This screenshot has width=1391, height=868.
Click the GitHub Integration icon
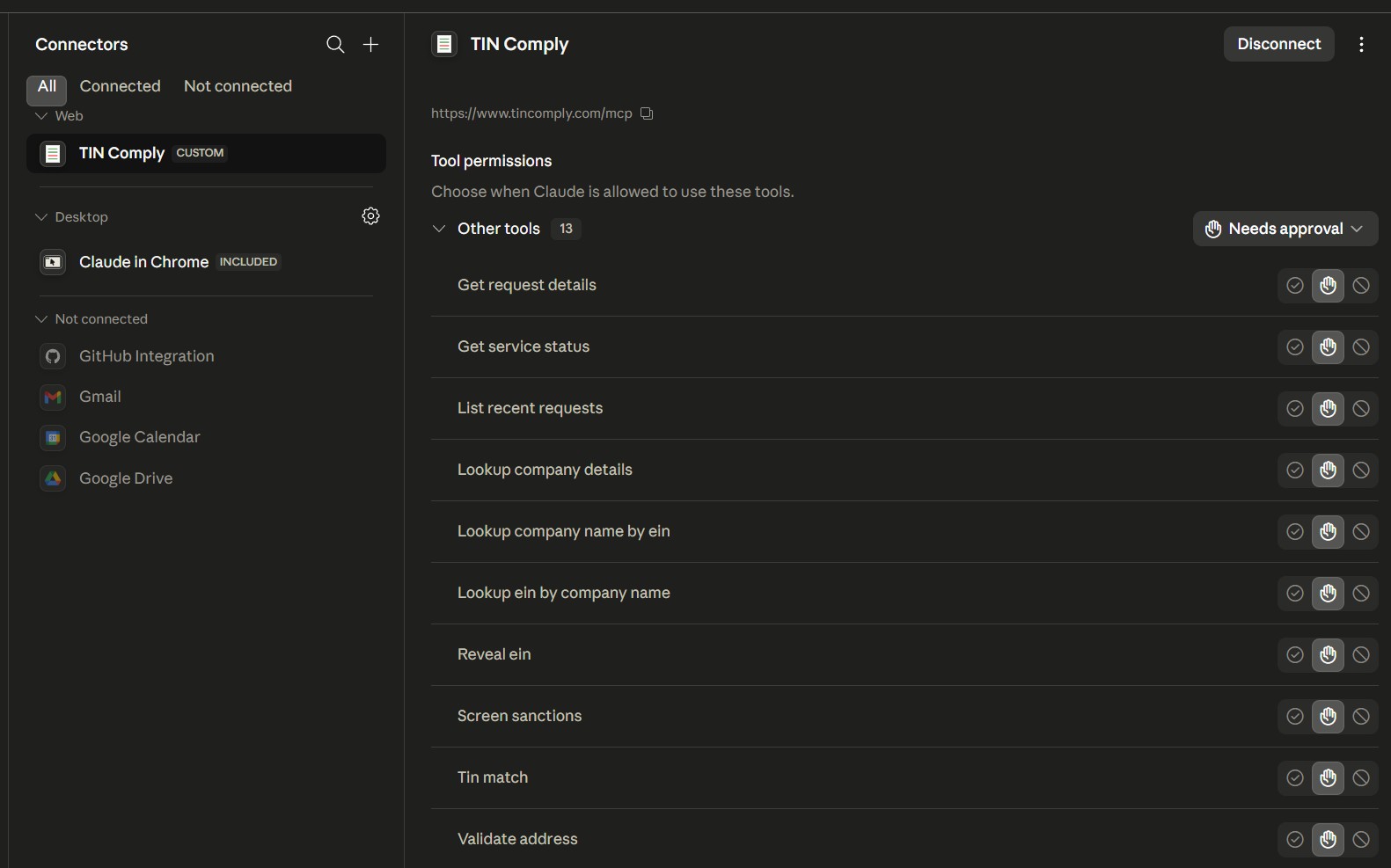53,356
